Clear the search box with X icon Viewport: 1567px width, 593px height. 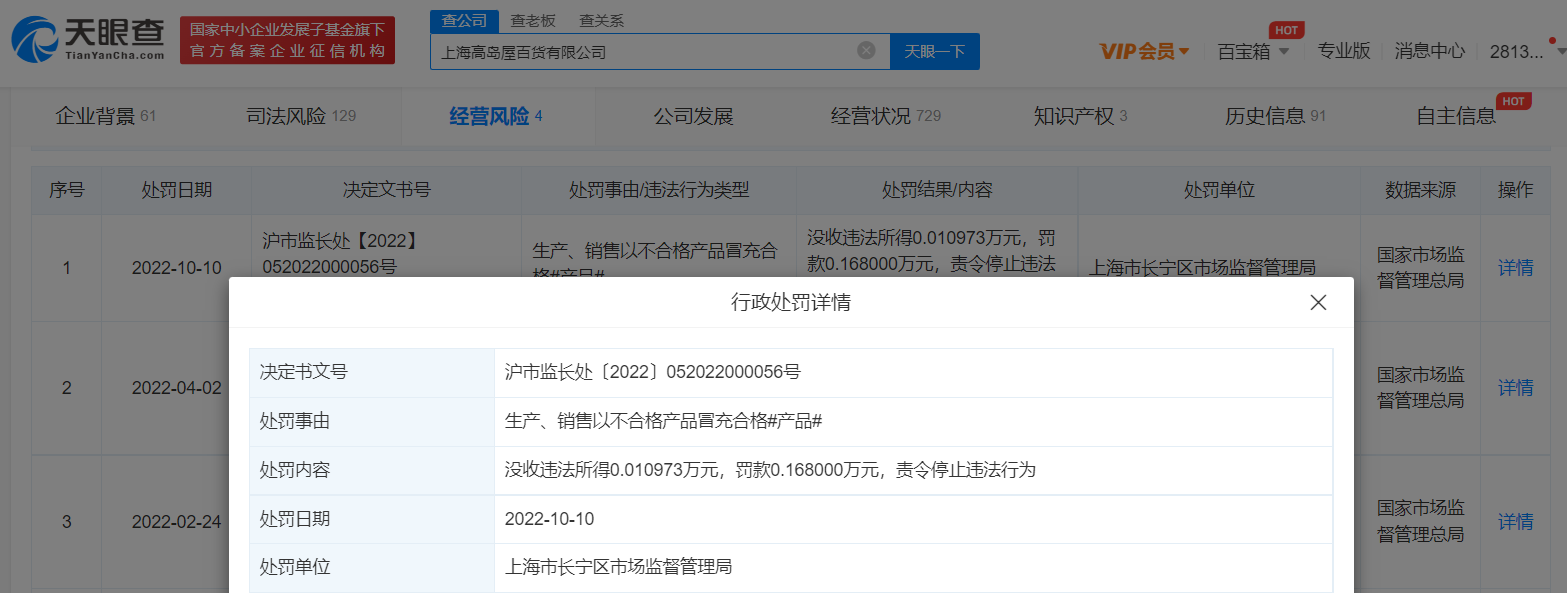tap(866, 51)
